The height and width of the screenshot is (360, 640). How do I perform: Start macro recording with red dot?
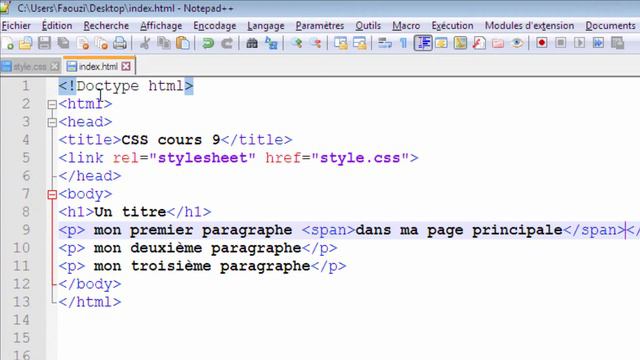[x=542, y=43]
